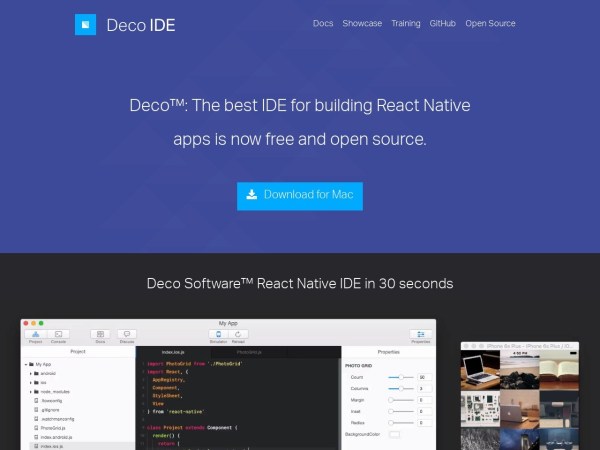Click the BackgroundColor swatch
This screenshot has height=450, width=600.
click(394, 434)
